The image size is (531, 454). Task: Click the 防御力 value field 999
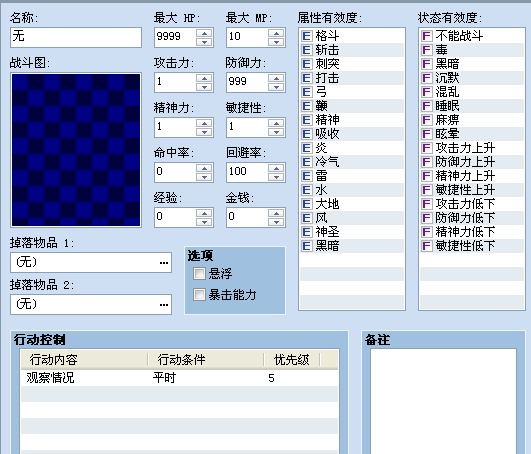[248, 82]
